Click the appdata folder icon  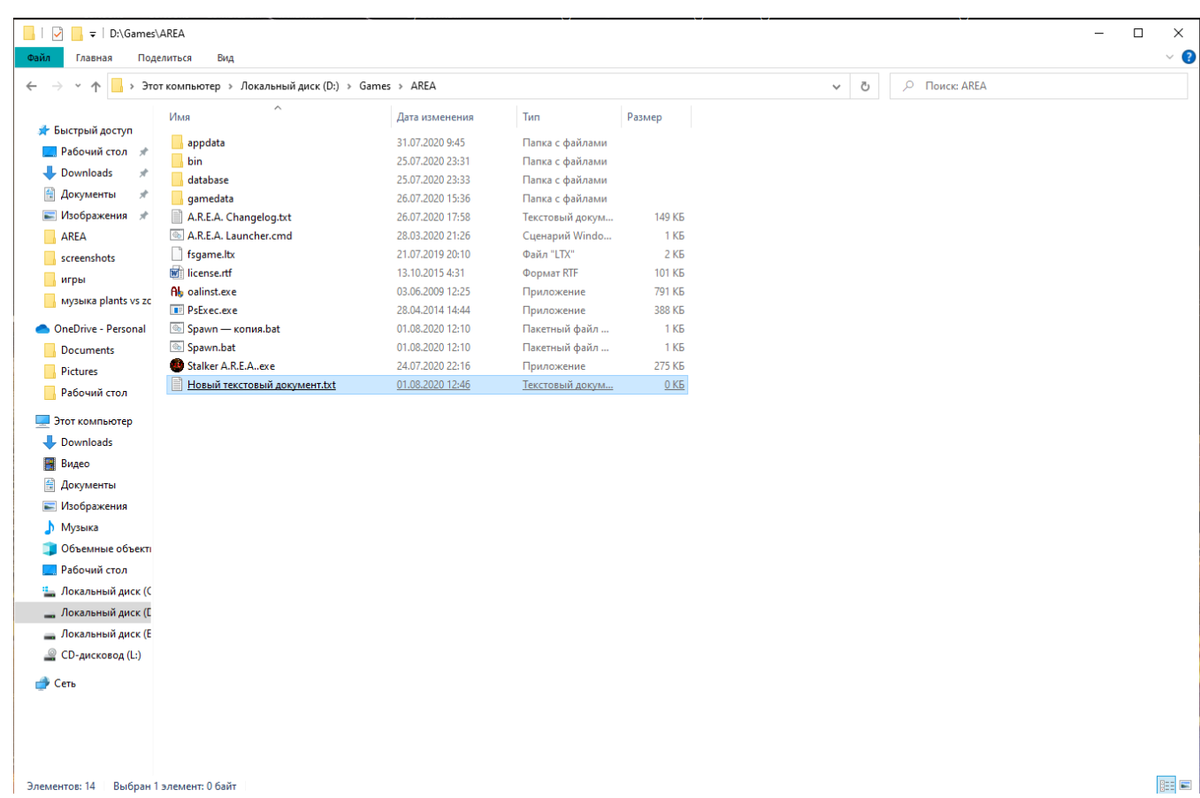point(177,142)
